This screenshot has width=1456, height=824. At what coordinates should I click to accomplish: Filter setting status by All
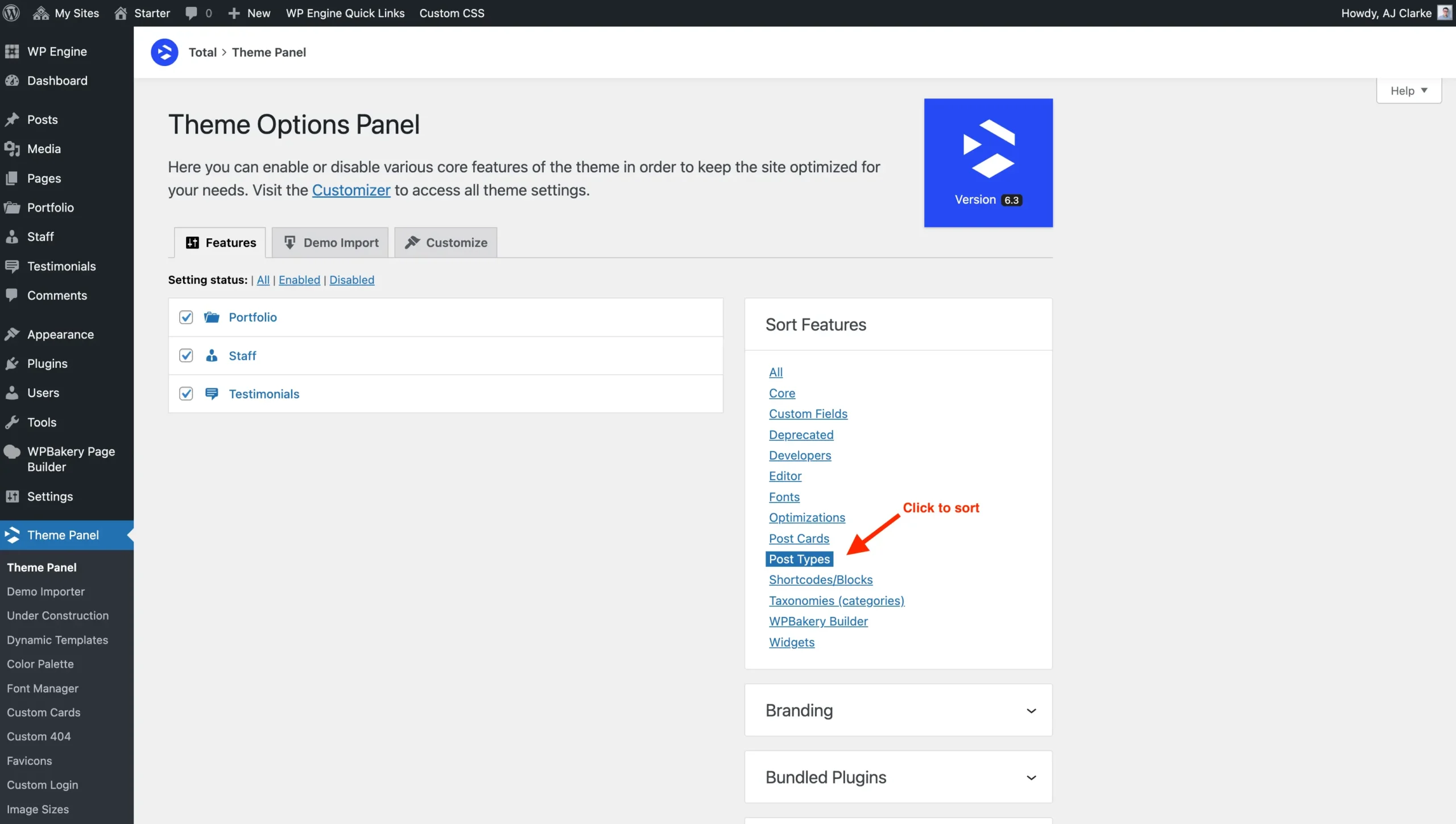(263, 280)
